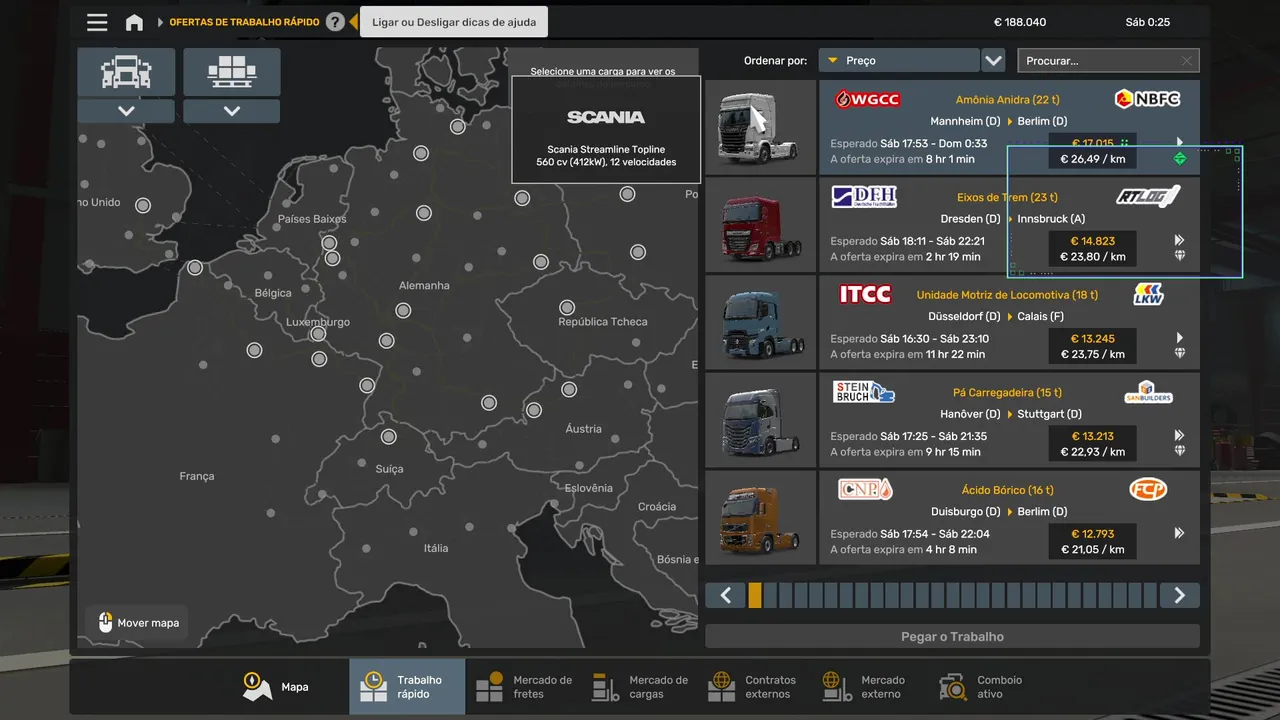Select Unidade Motriz de Locomotiva (18 t) job
The height and width of the screenshot is (720, 1280).
[x=1009, y=322]
